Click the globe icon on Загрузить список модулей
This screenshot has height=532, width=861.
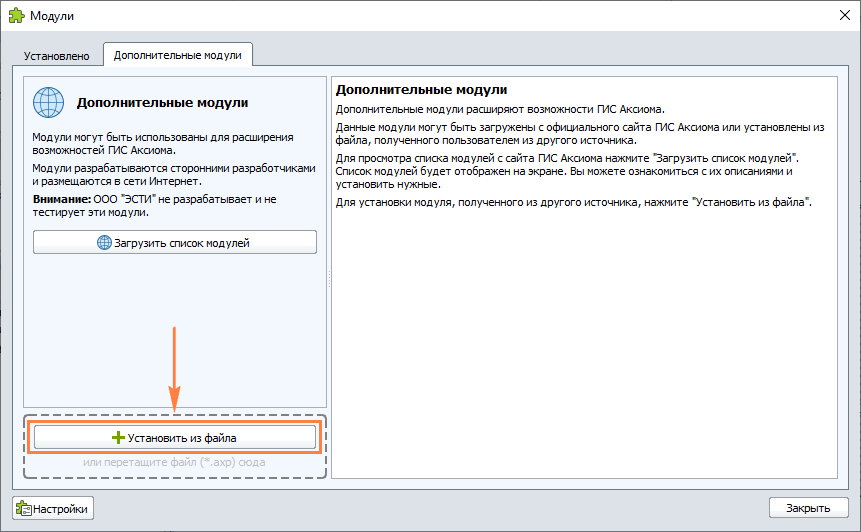[104, 242]
